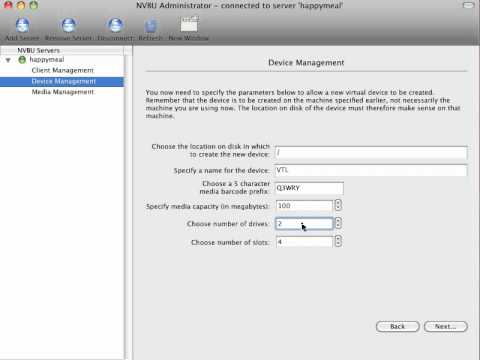
Task: Click the happymeal server status icon
Action: tap(22, 60)
